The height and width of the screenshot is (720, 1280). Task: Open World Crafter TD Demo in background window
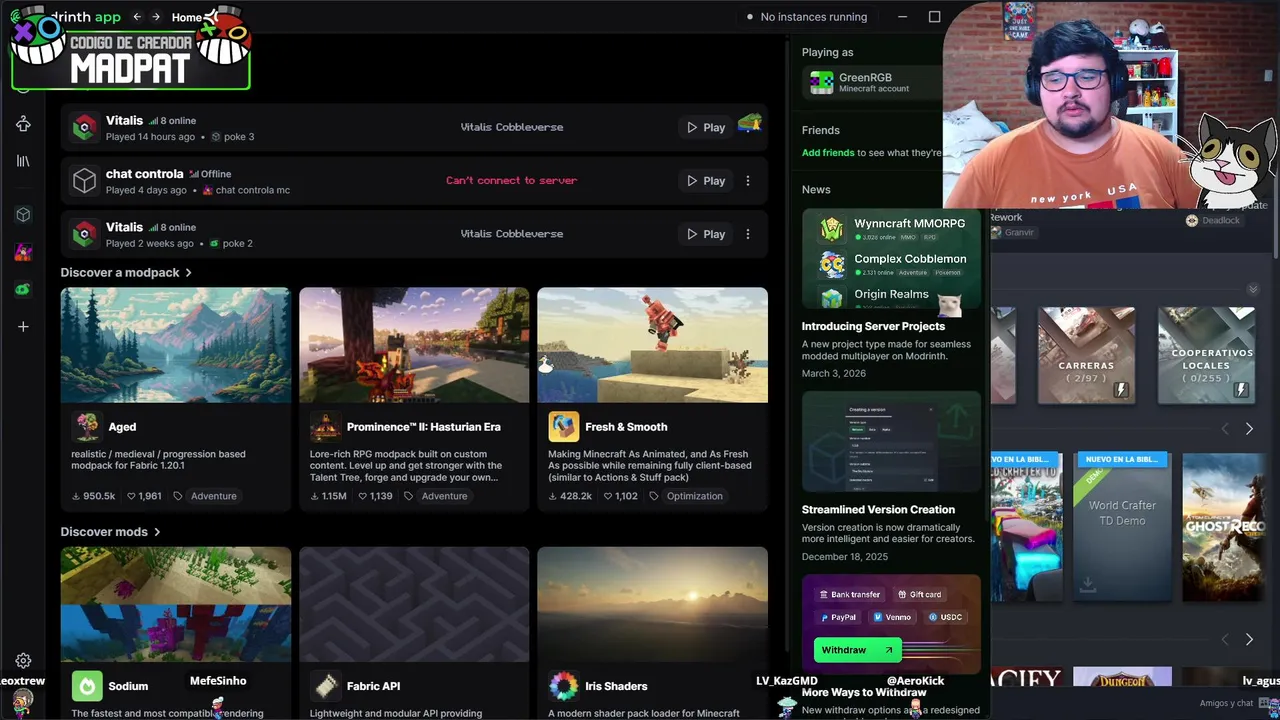click(x=1122, y=527)
